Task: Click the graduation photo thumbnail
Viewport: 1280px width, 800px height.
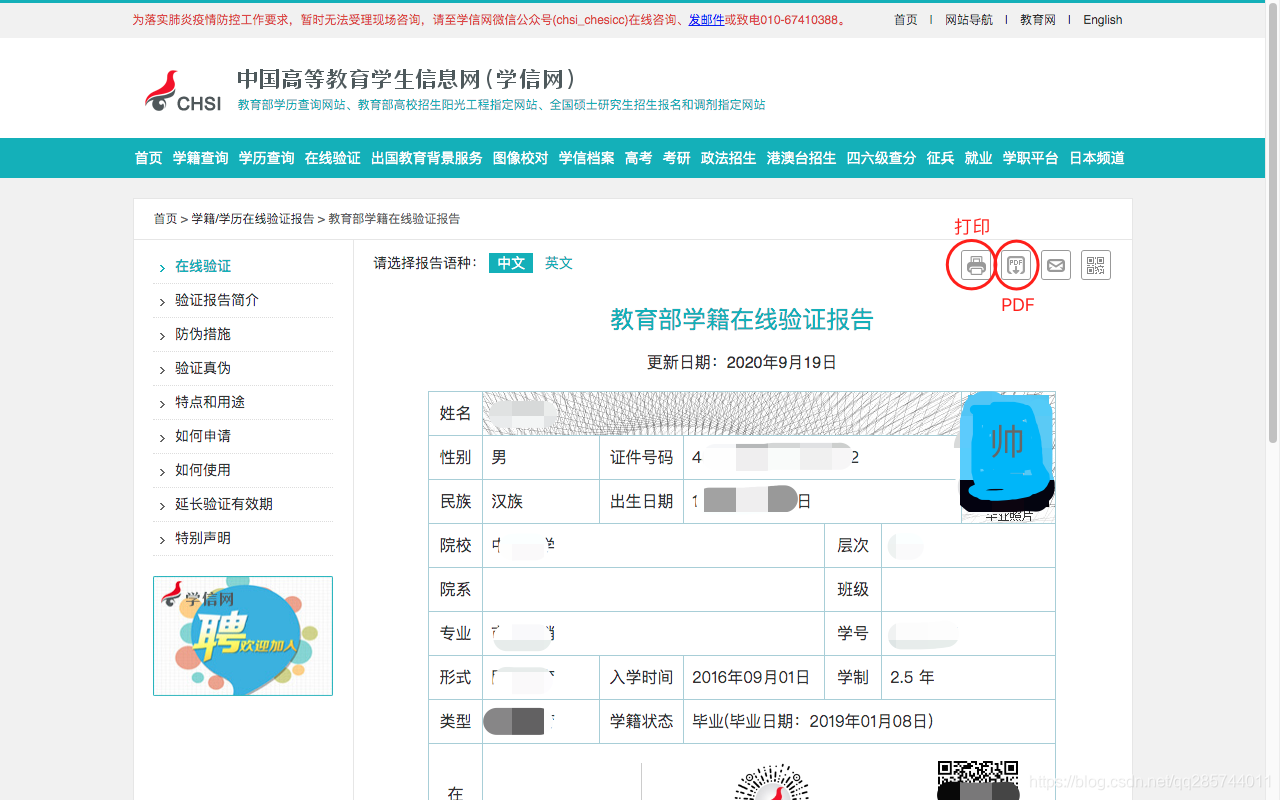Action: click(x=1008, y=457)
